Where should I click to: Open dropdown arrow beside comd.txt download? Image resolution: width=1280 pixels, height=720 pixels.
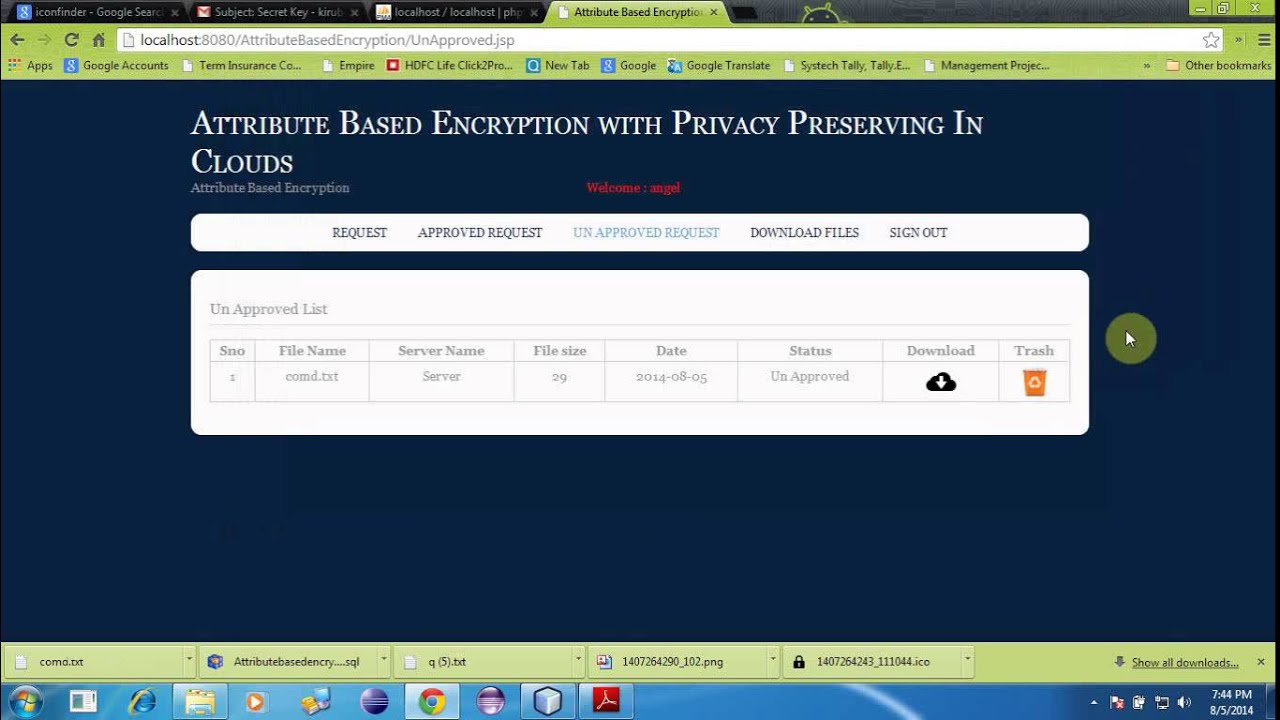pyautogui.click(x=189, y=661)
